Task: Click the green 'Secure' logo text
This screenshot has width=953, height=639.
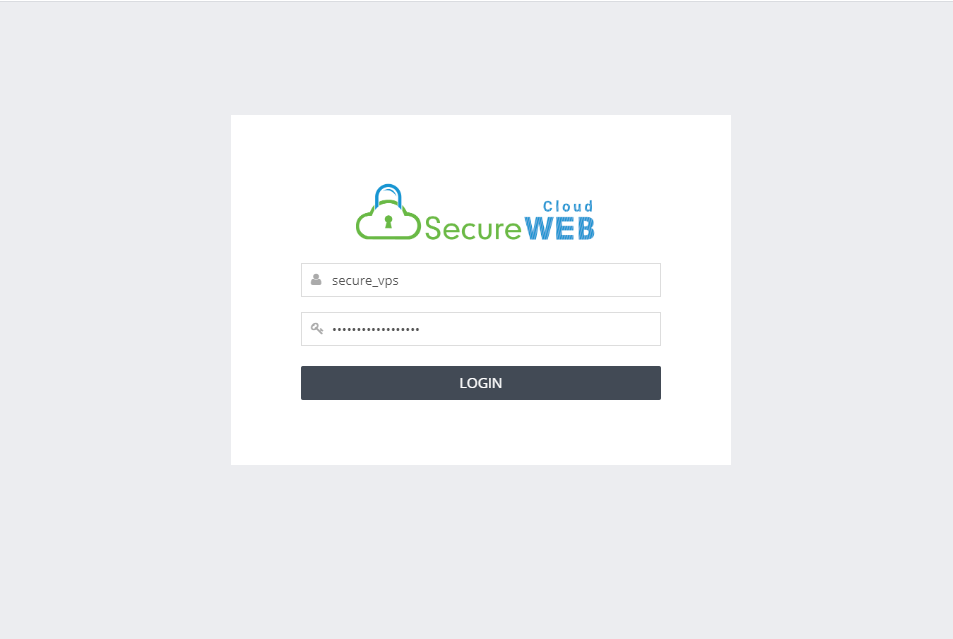Action: (x=473, y=229)
